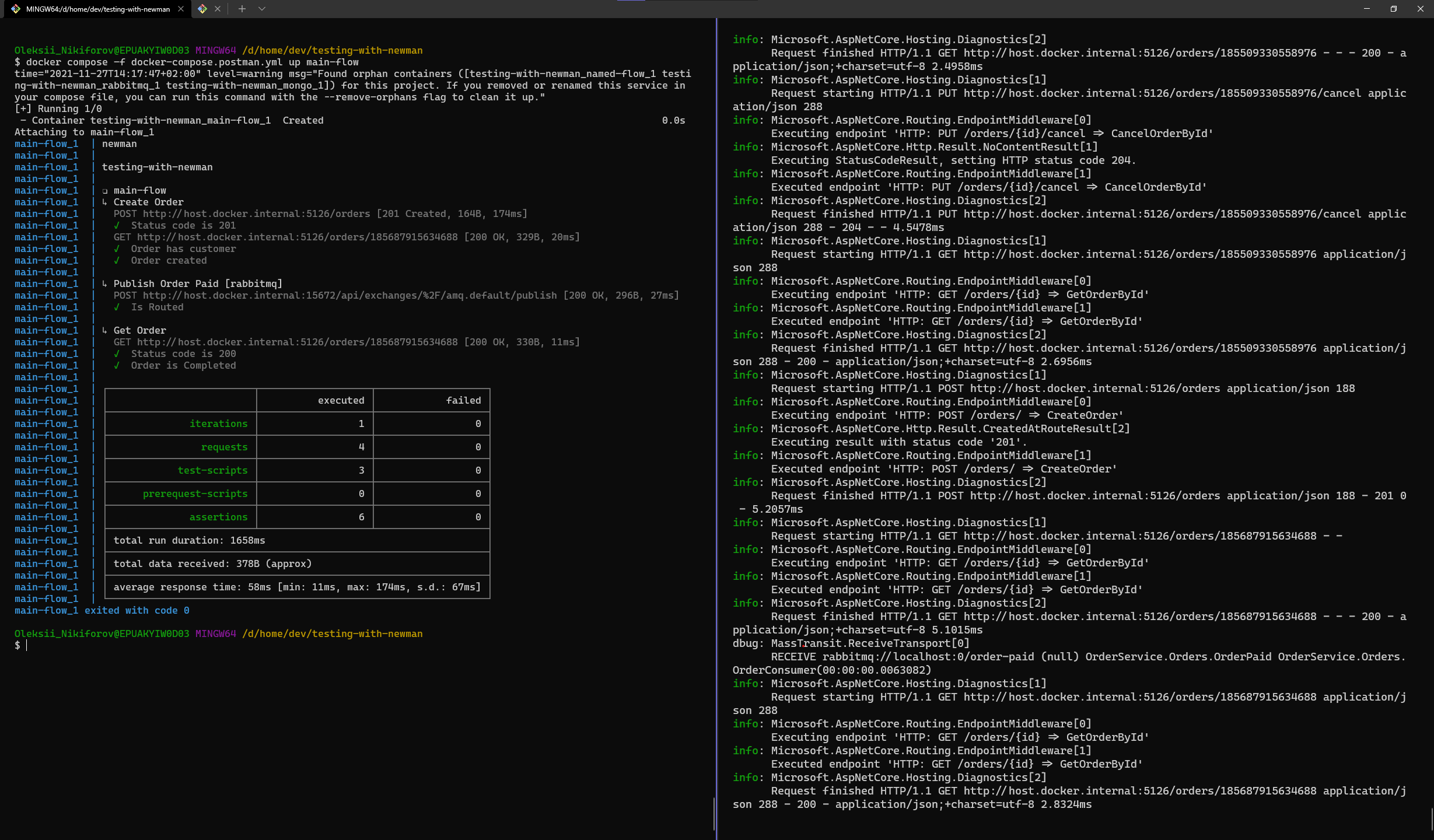Click the 'Get Order' request heading
1434x840 pixels.
pos(139,330)
